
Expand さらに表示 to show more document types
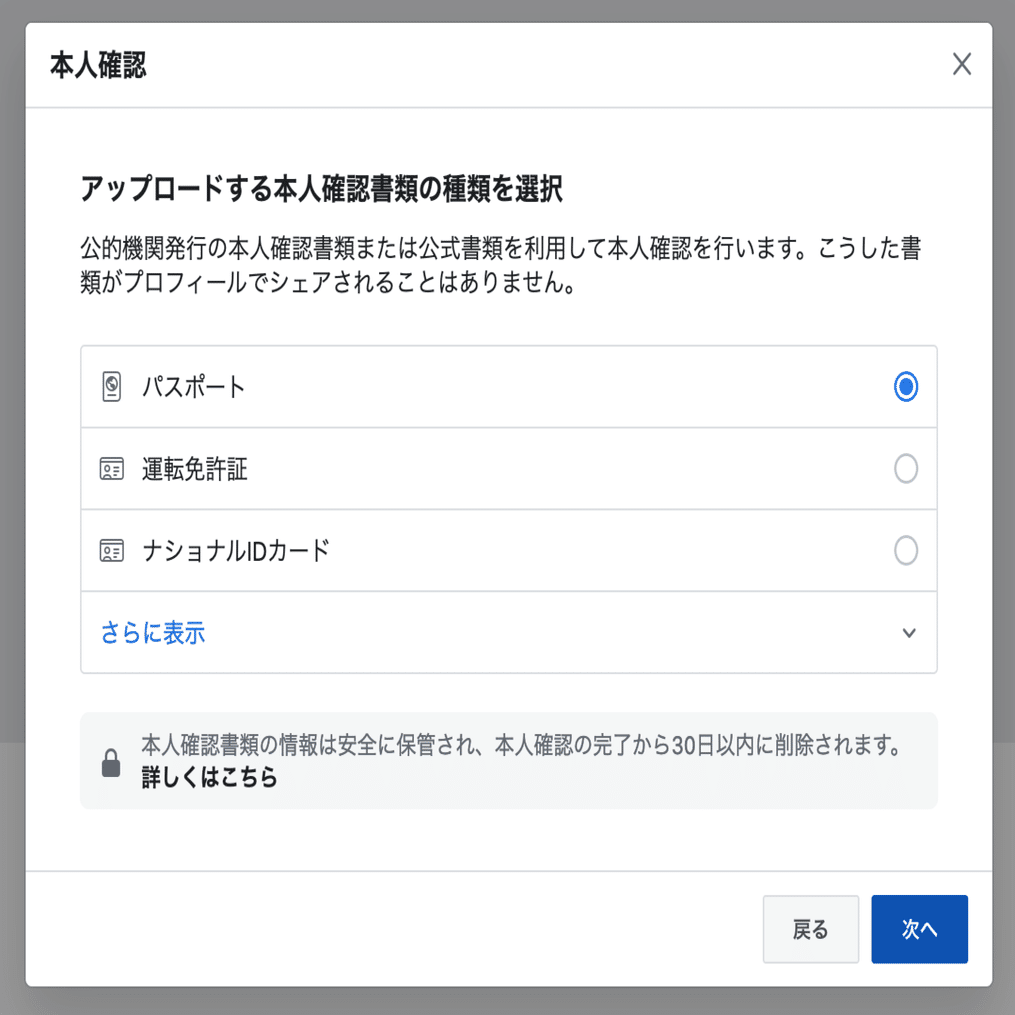coord(151,632)
